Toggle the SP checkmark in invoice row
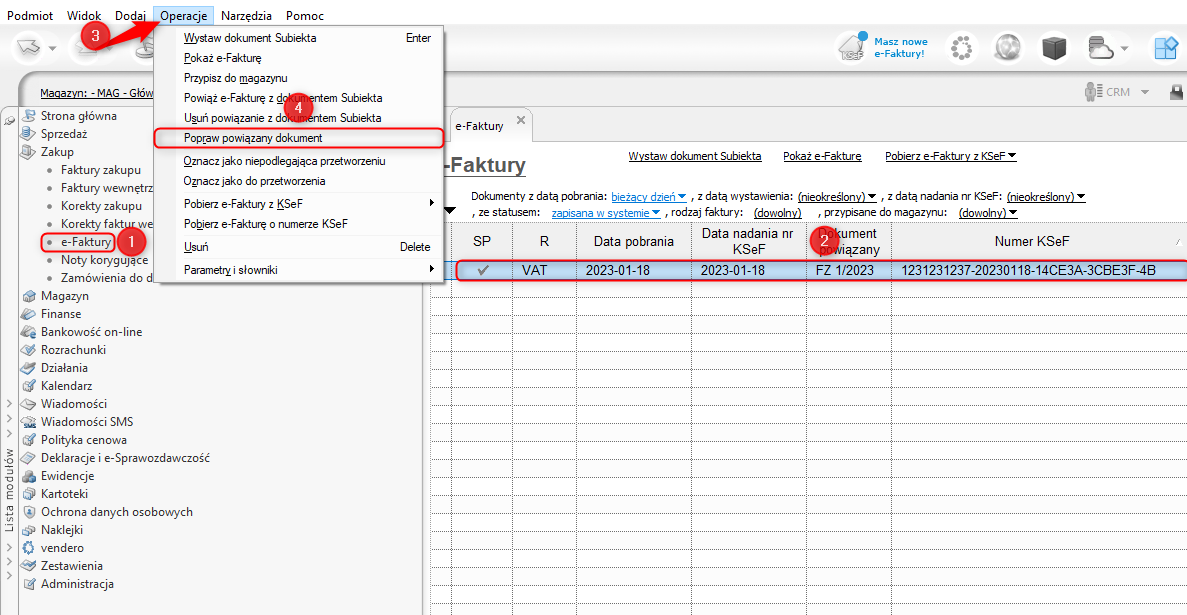 pyautogui.click(x=483, y=270)
